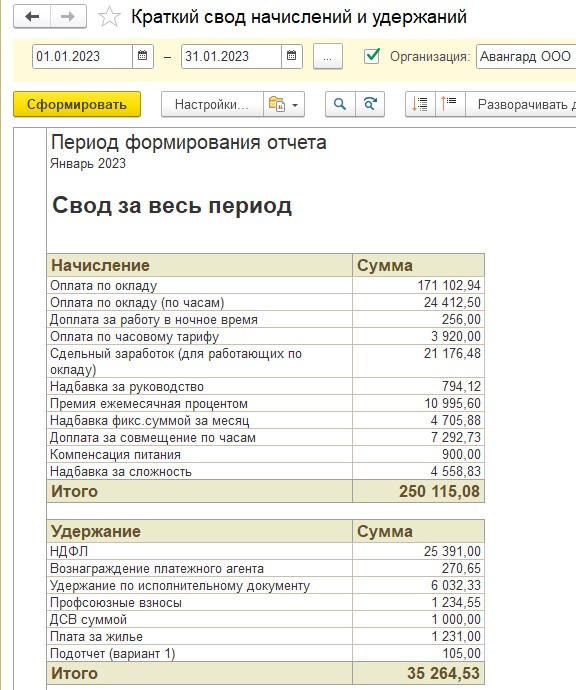Image resolution: width=576 pixels, height=690 pixels.
Task: Click the magnifier find icon
Action: click(340, 104)
